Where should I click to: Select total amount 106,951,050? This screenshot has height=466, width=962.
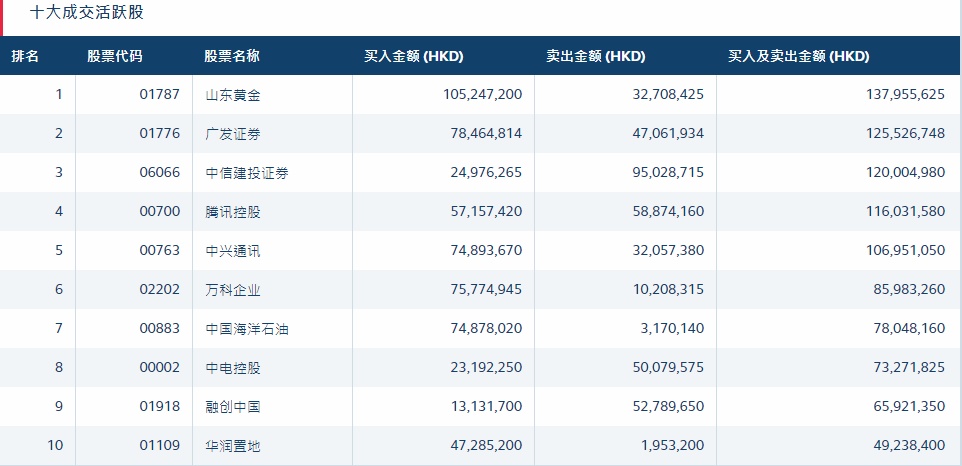(905, 251)
